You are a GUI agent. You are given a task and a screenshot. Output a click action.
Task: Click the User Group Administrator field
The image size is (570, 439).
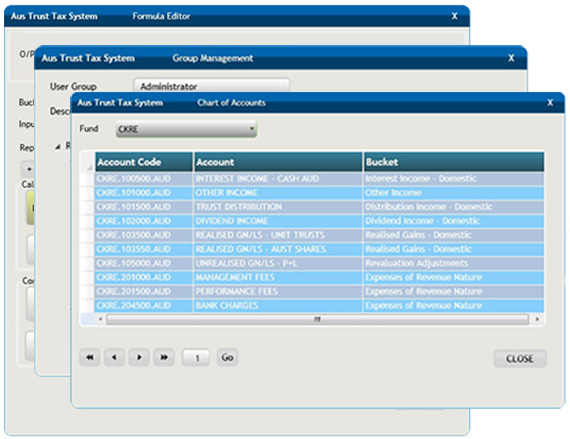tap(212, 85)
